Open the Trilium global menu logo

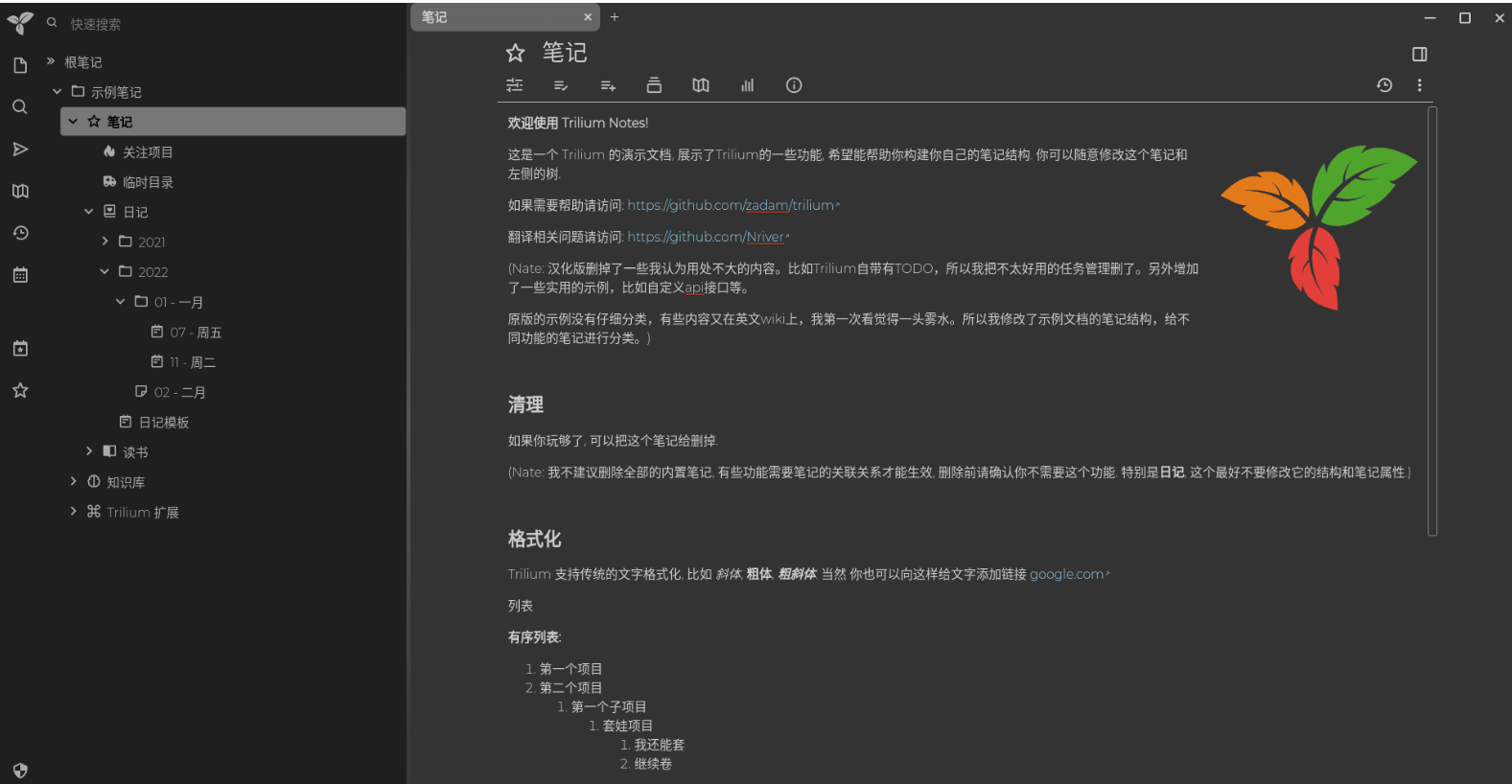click(20, 23)
